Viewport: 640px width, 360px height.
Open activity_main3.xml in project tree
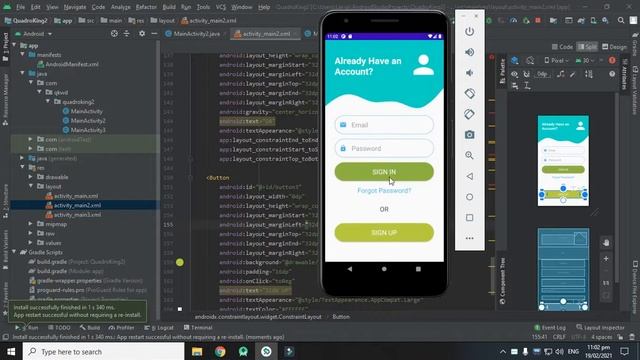[x=77, y=215]
